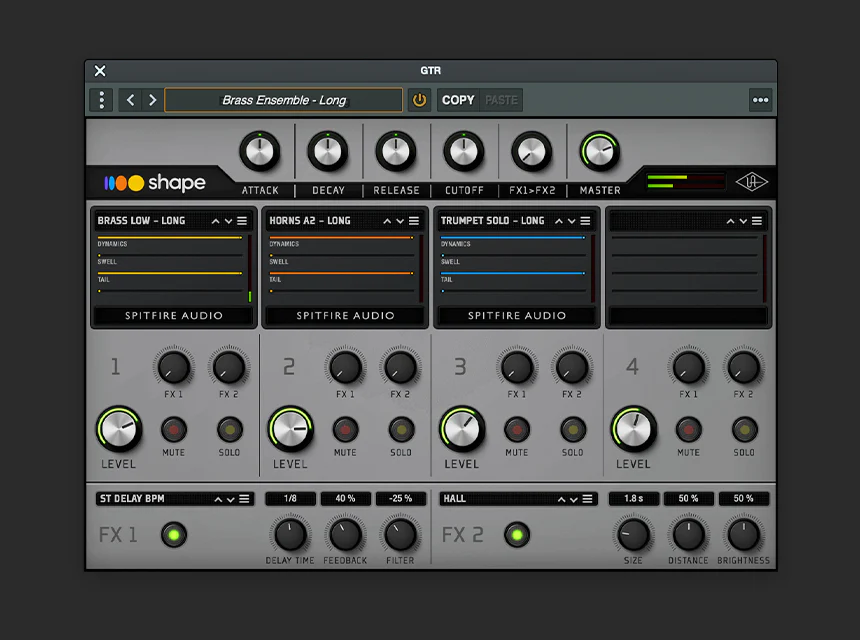860x640 pixels.
Task: Select next effect after ST DELAY BPM
Action: pyautogui.click(x=231, y=499)
